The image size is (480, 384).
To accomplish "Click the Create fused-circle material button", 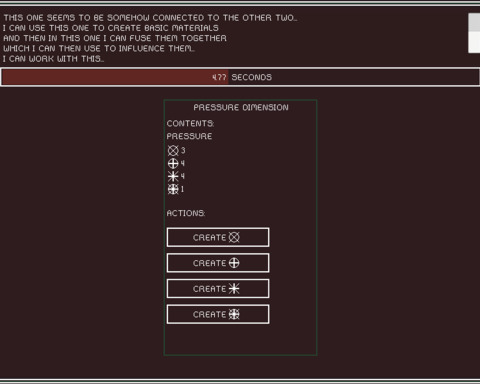I will click(218, 314).
